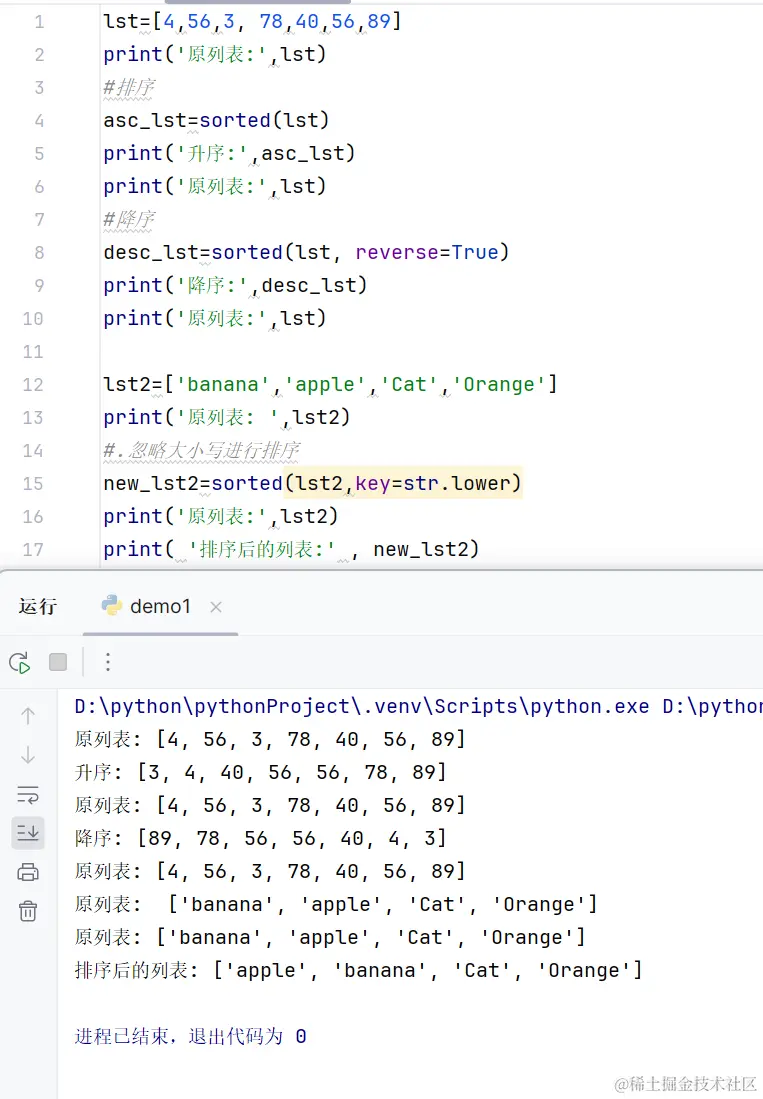Viewport: 763px width, 1099px height.
Task: Click the comment '#排序' on line 3
Action: tap(129, 88)
